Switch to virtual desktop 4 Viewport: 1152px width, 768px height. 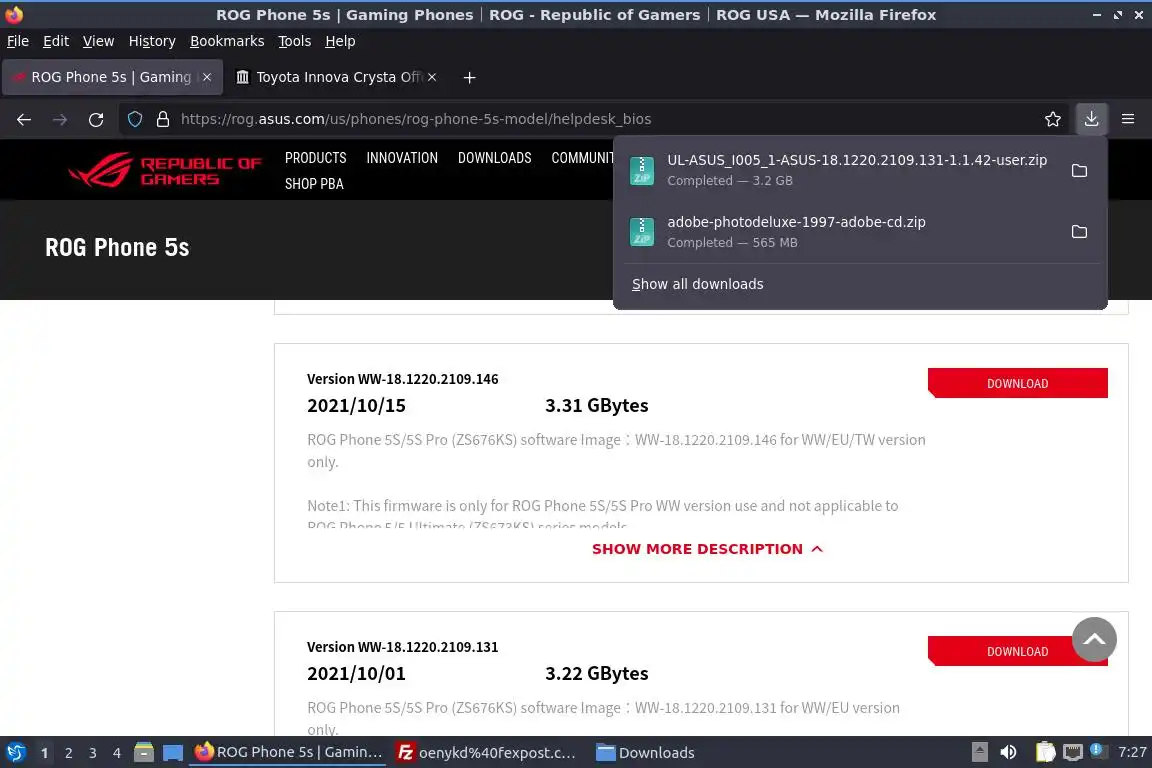coord(117,753)
